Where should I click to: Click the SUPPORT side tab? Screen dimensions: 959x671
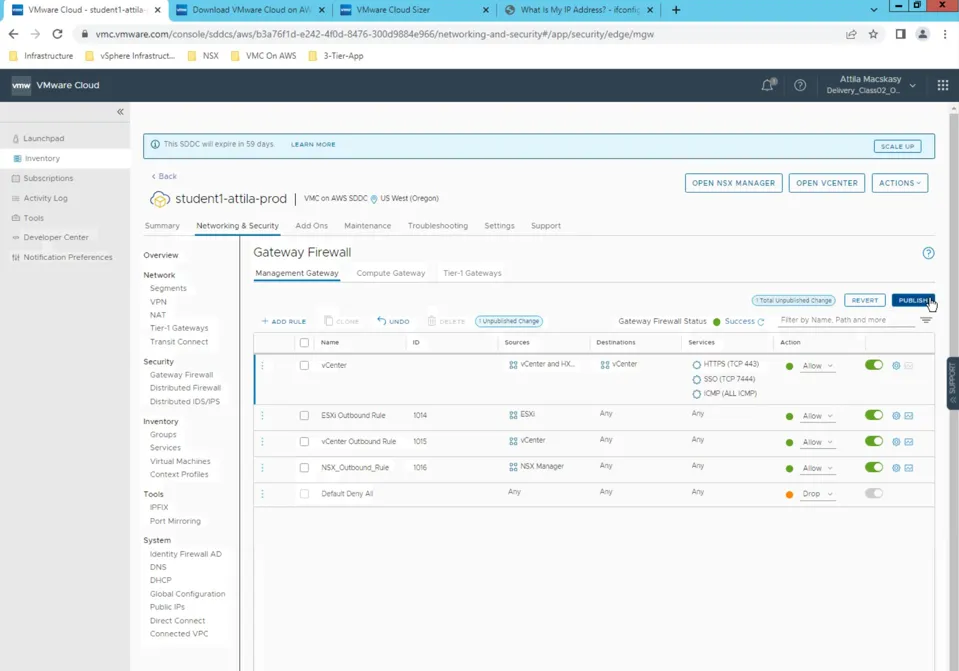coord(952,383)
